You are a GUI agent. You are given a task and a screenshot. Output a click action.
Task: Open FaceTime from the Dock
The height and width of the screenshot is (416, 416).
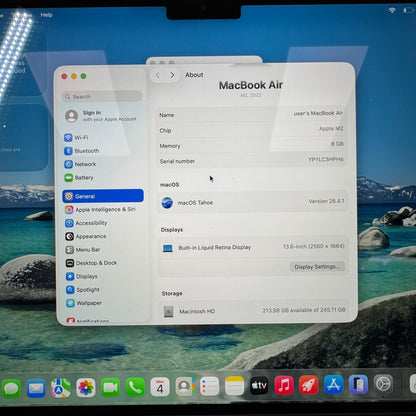coord(110,387)
